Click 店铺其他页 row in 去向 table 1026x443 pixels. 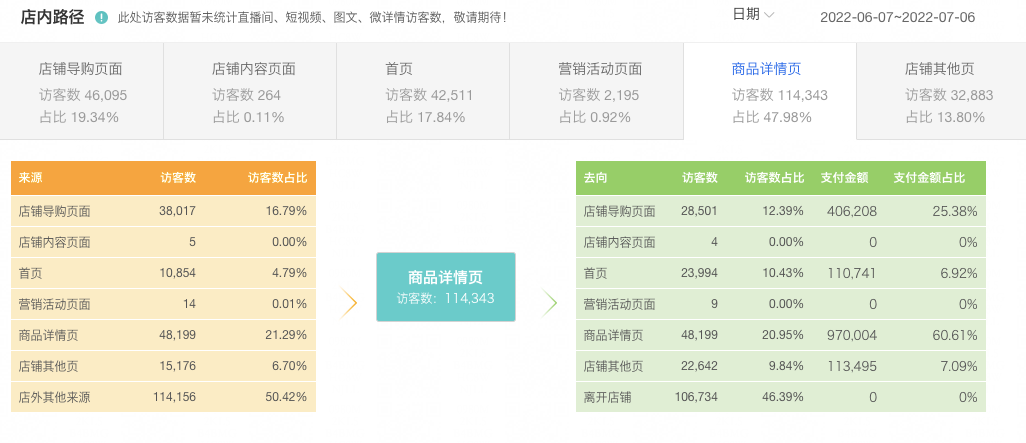pos(780,366)
